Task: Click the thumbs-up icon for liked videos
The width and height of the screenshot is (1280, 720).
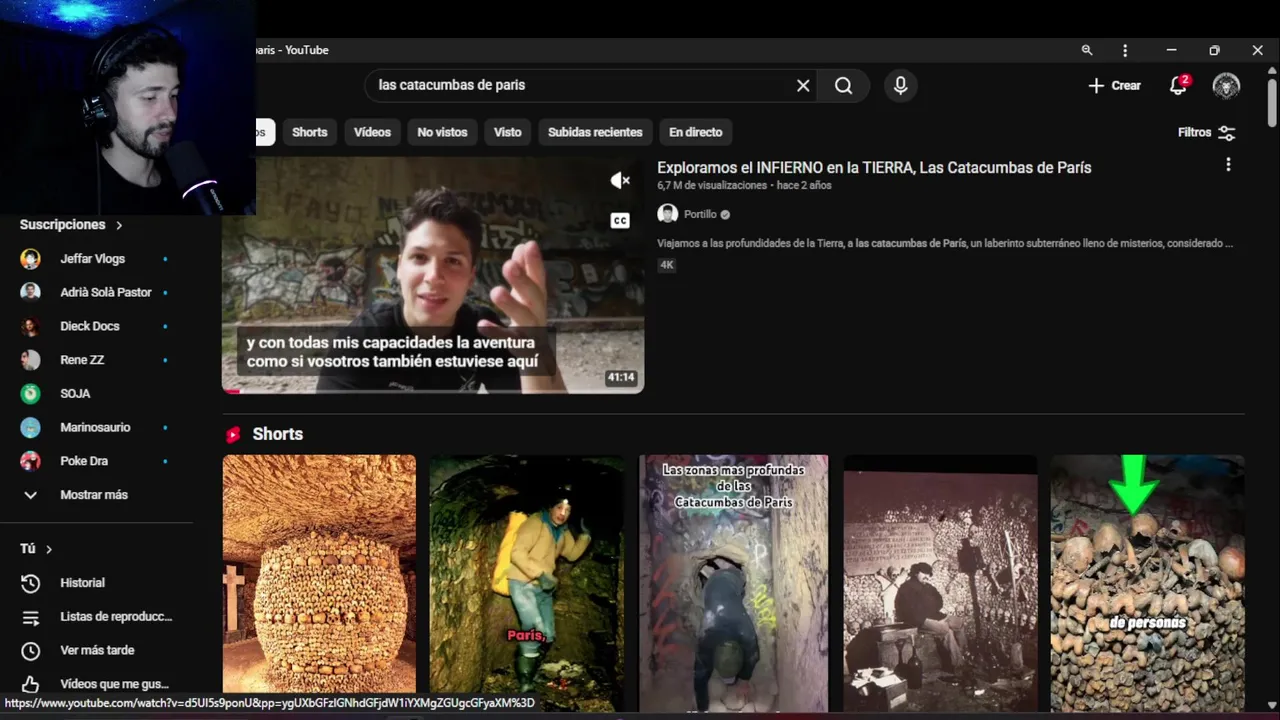Action: coord(31,684)
